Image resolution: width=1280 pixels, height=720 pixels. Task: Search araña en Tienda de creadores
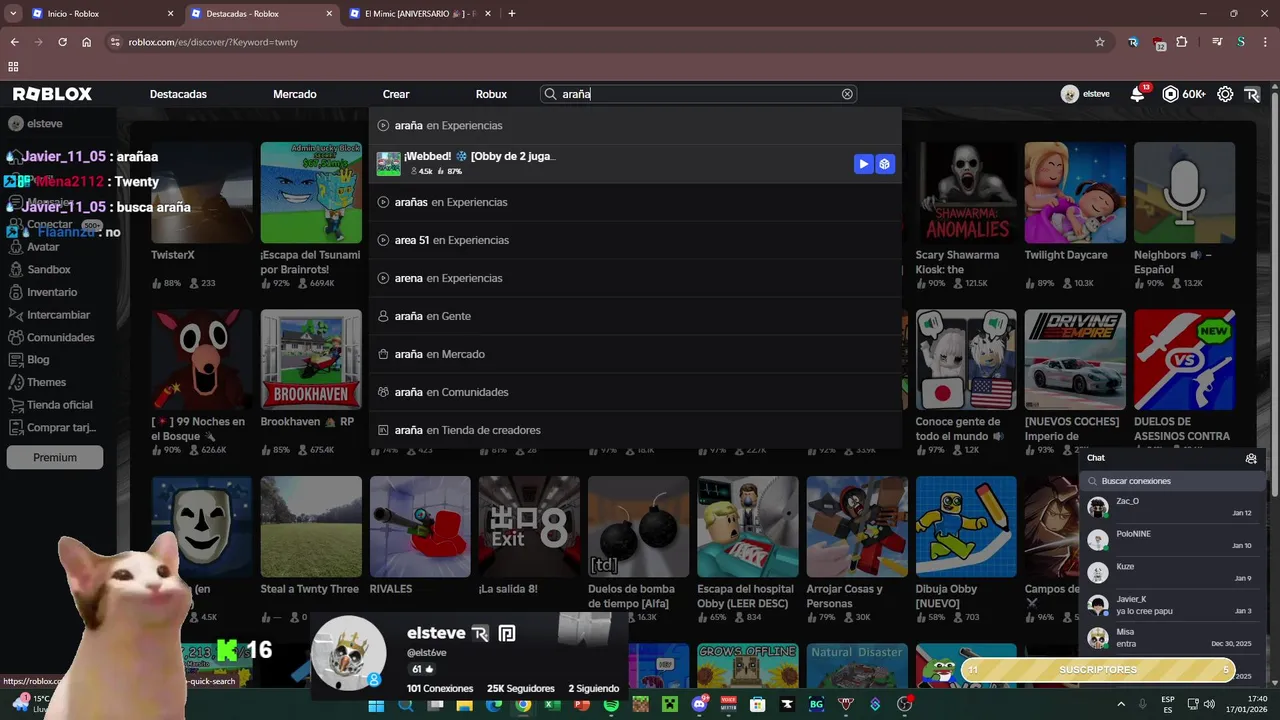[635, 430]
